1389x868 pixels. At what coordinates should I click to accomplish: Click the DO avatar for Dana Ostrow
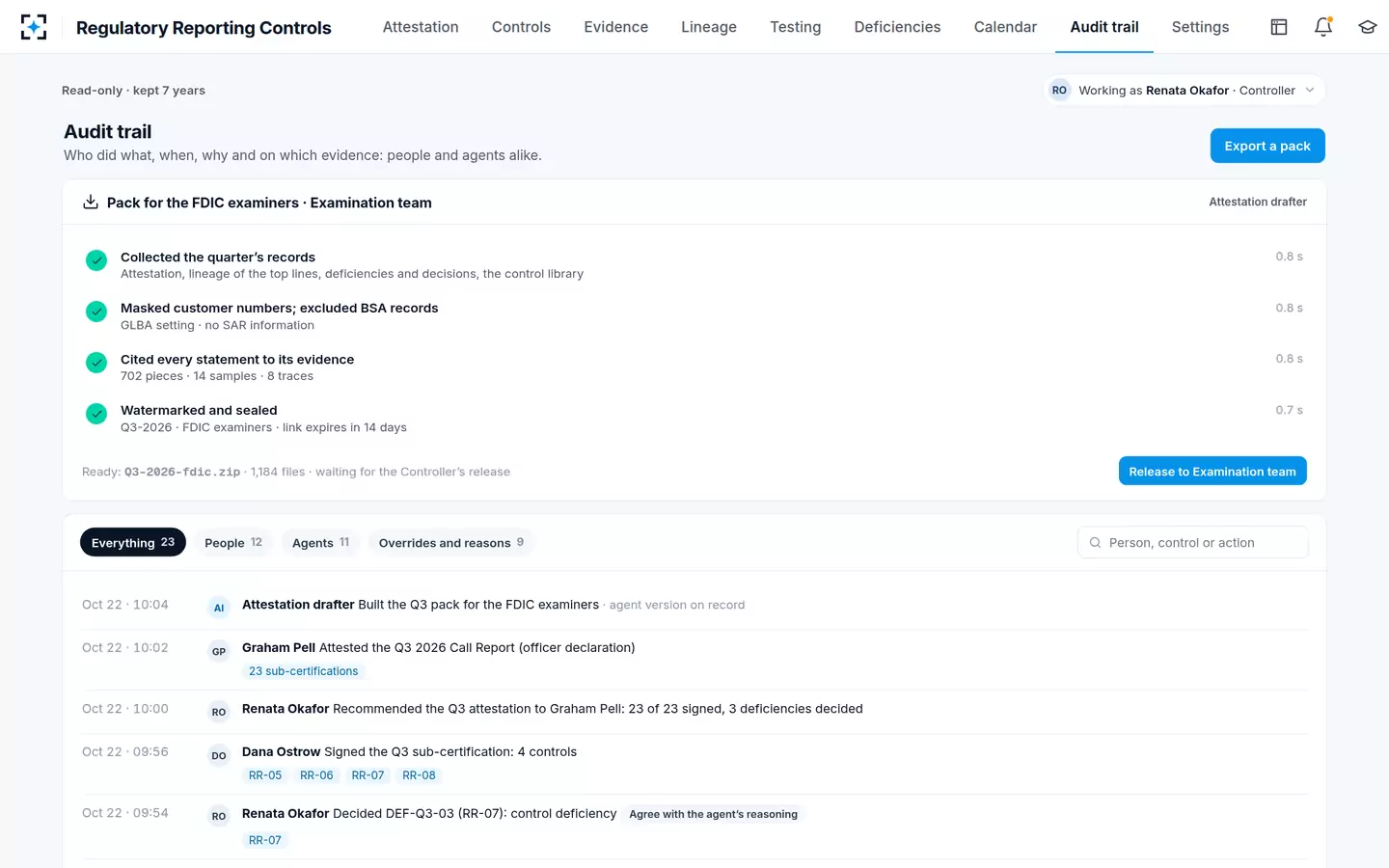pyautogui.click(x=219, y=755)
